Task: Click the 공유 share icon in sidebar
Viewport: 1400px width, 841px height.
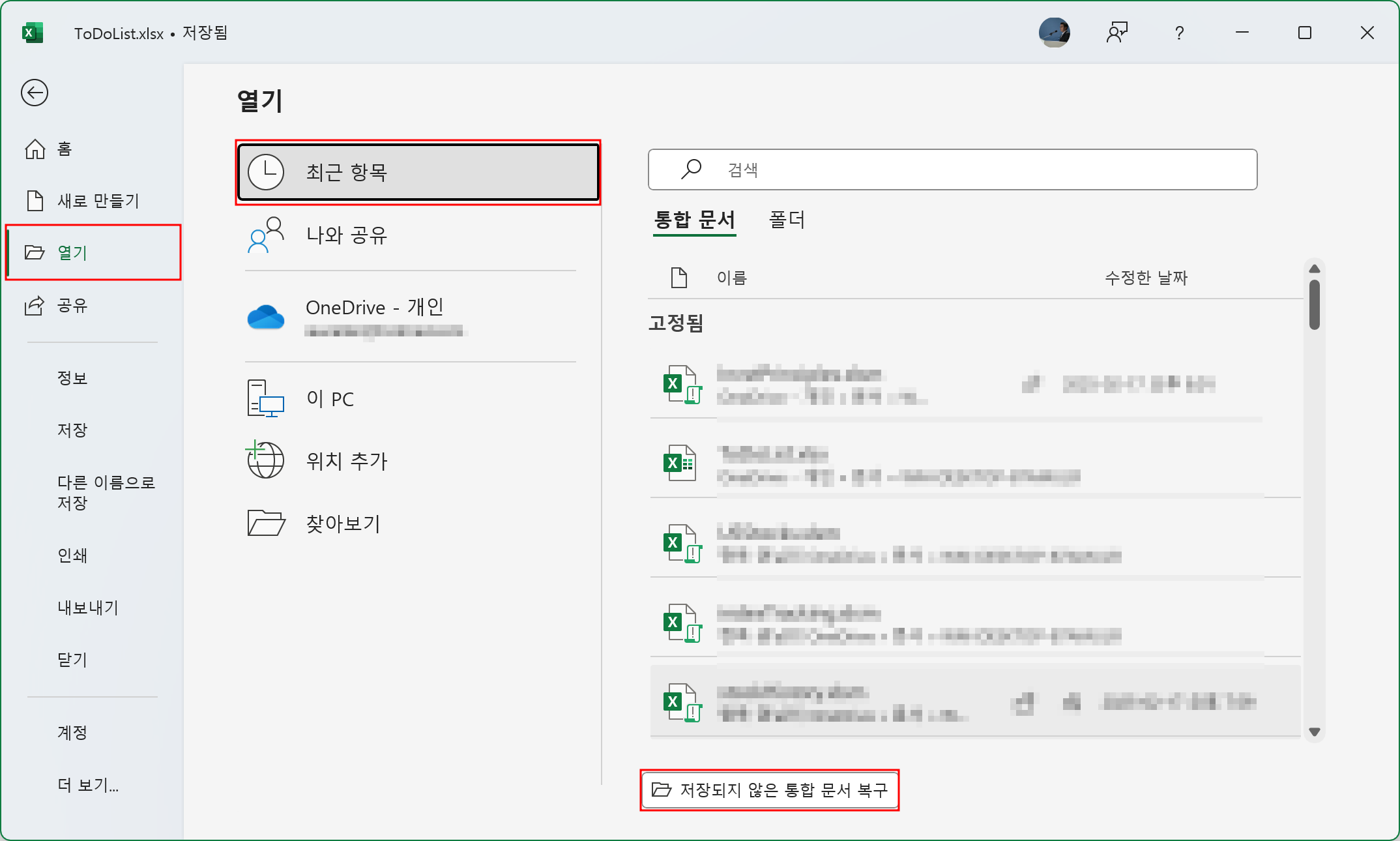Action: click(35, 305)
